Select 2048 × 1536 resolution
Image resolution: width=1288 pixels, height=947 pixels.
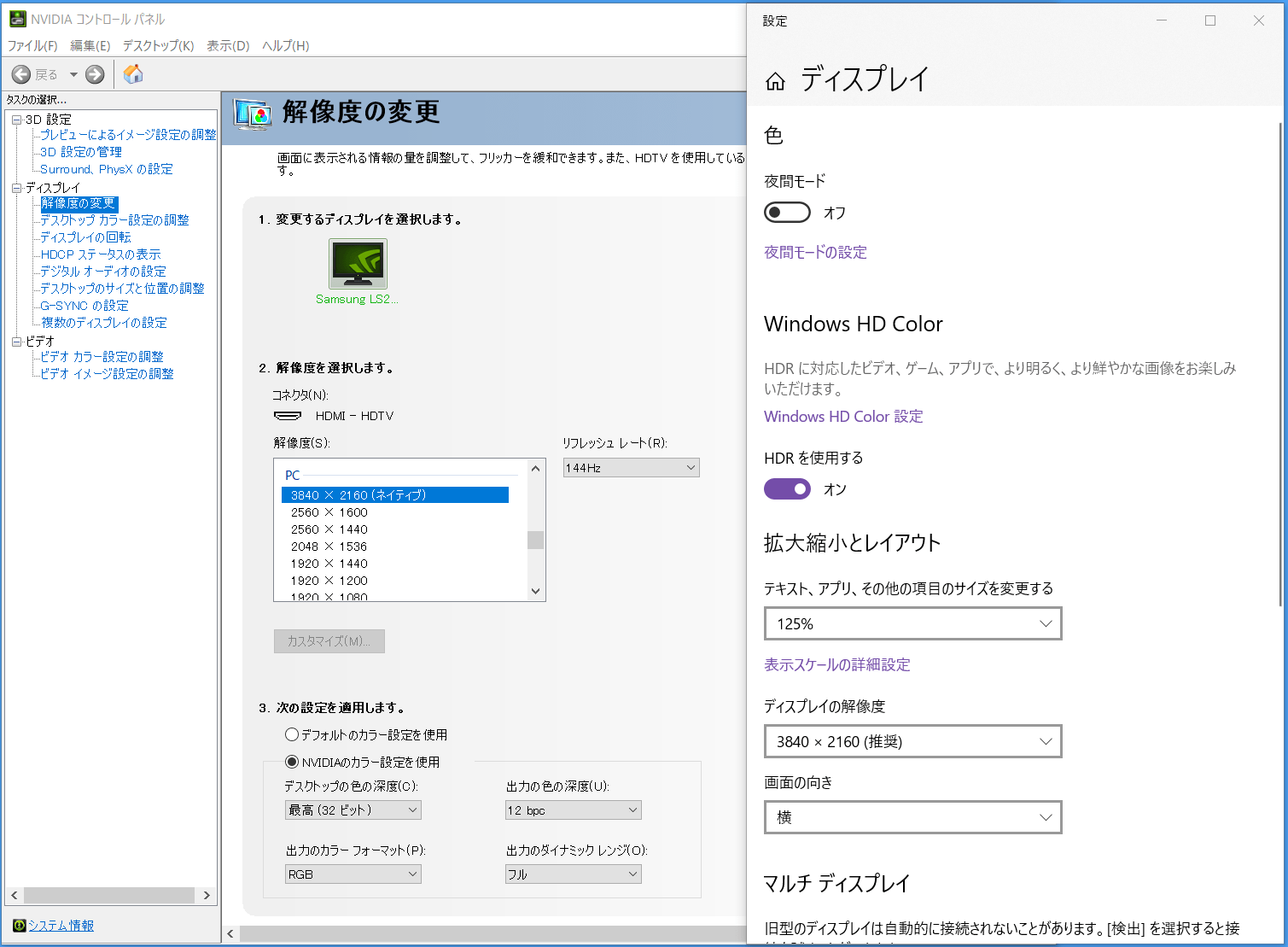[329, 547]
